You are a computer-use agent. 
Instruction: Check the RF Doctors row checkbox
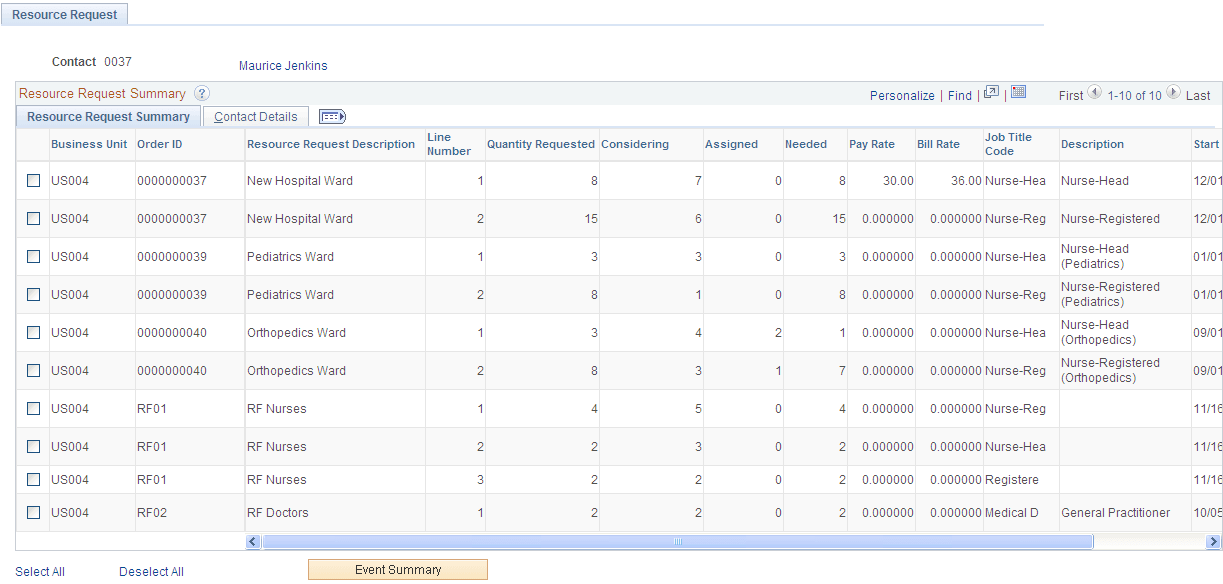32,512
